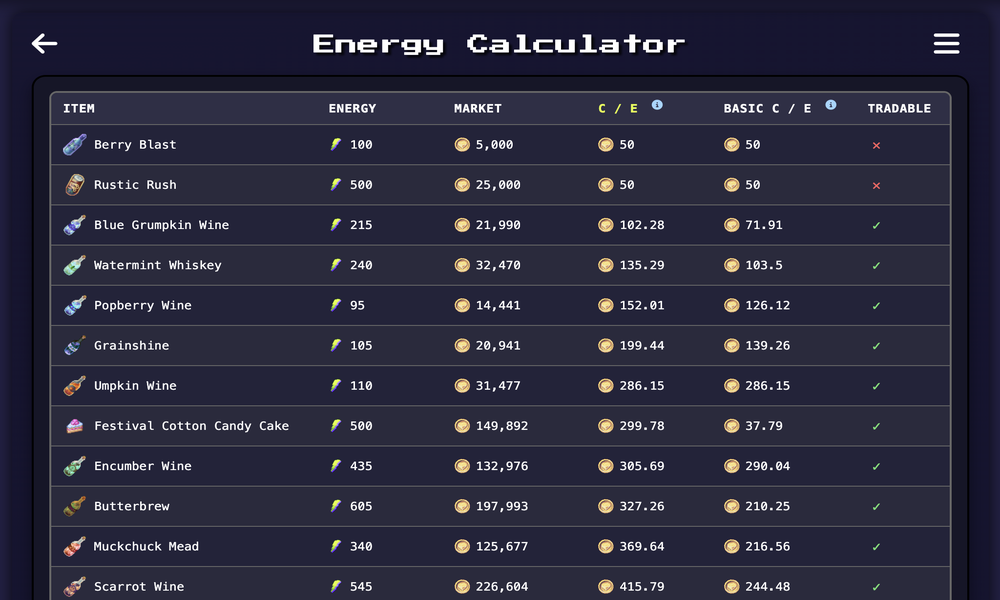Click the market price 21,990
The height and width of the screenshot is (600, 1000).
click(x=498, y=225)
